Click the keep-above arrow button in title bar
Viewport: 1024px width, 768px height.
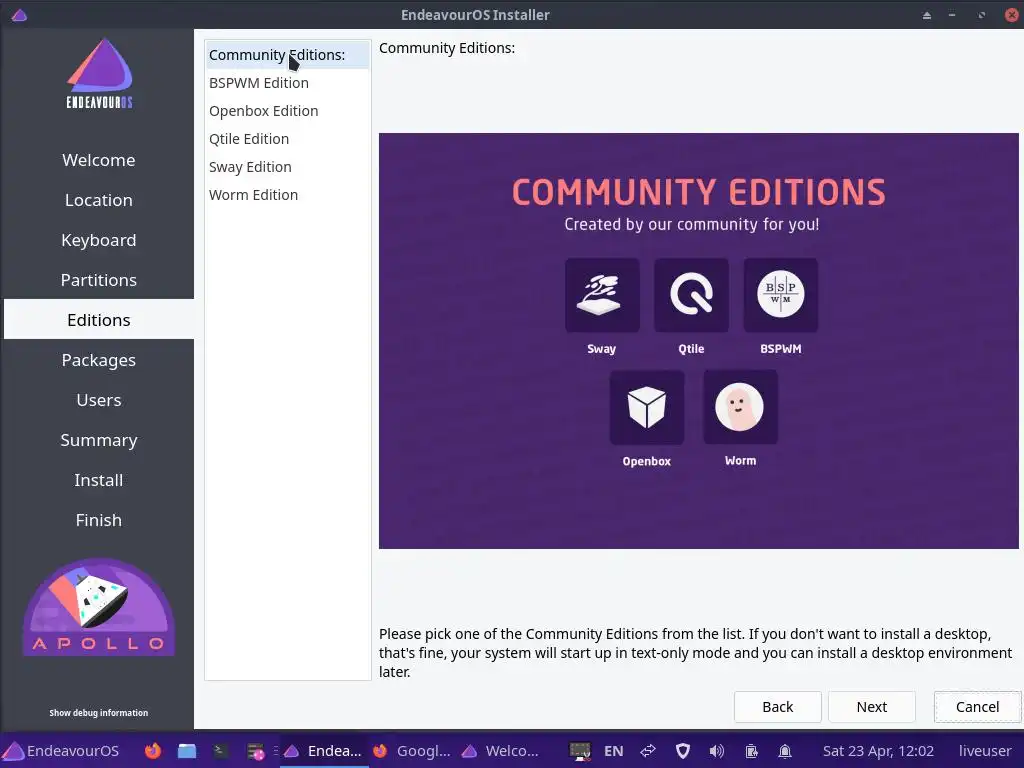pyautogui.click(x=926, y=15)
